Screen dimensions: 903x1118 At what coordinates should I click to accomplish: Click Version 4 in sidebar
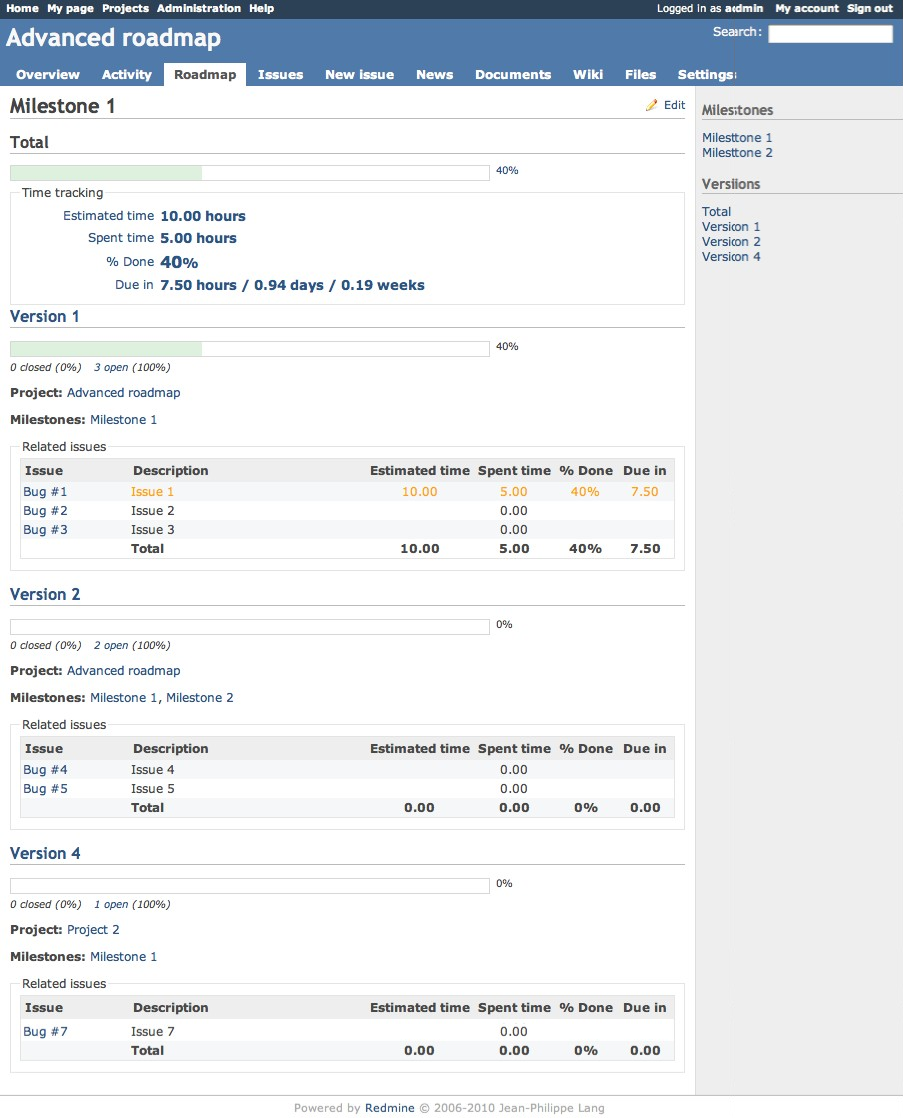click(x=731, y=257)
